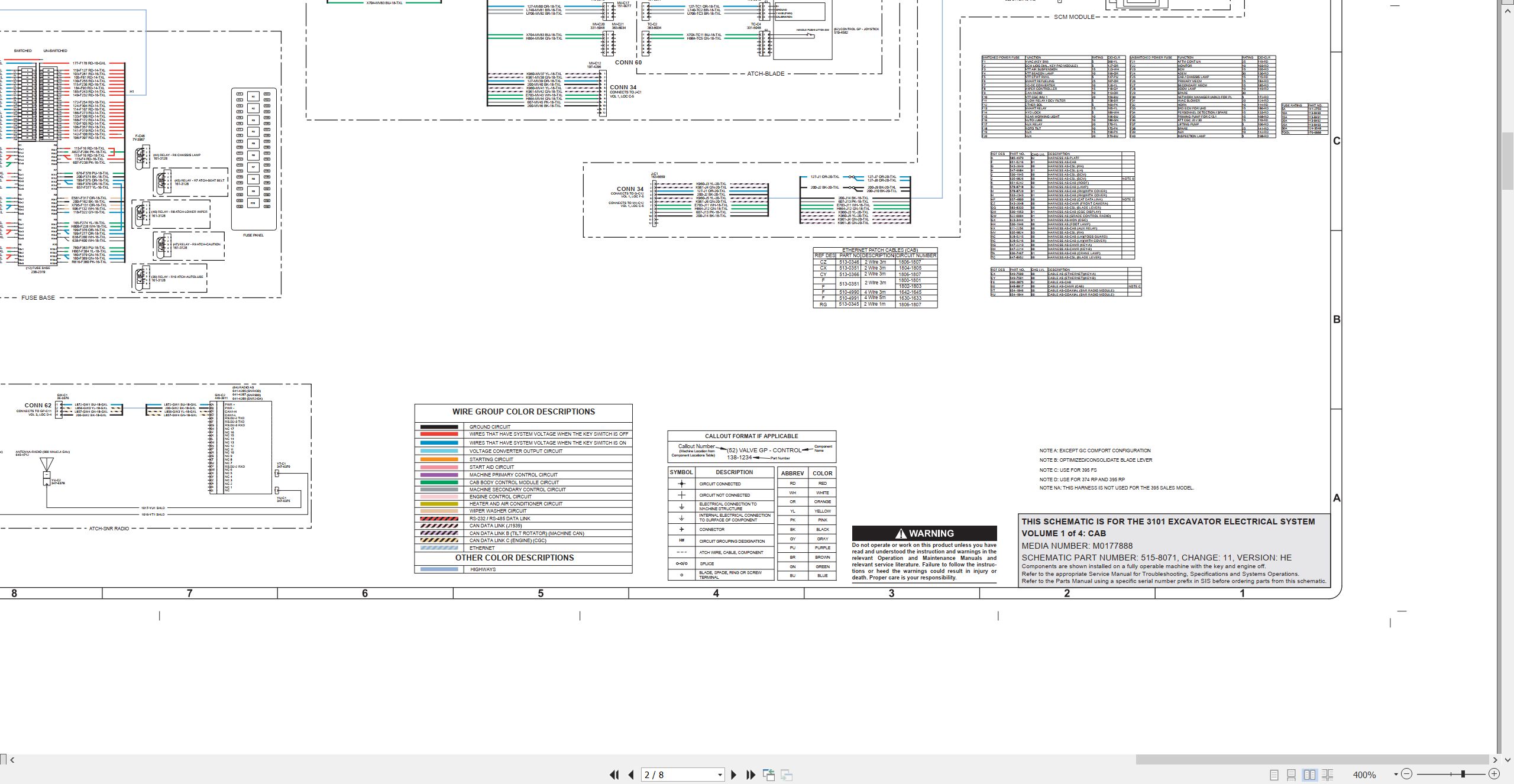Viewport: 1514px width, 784px height.
Task: Click the CAN DATA LINK (J1939) legend entry
Action: 496,526
